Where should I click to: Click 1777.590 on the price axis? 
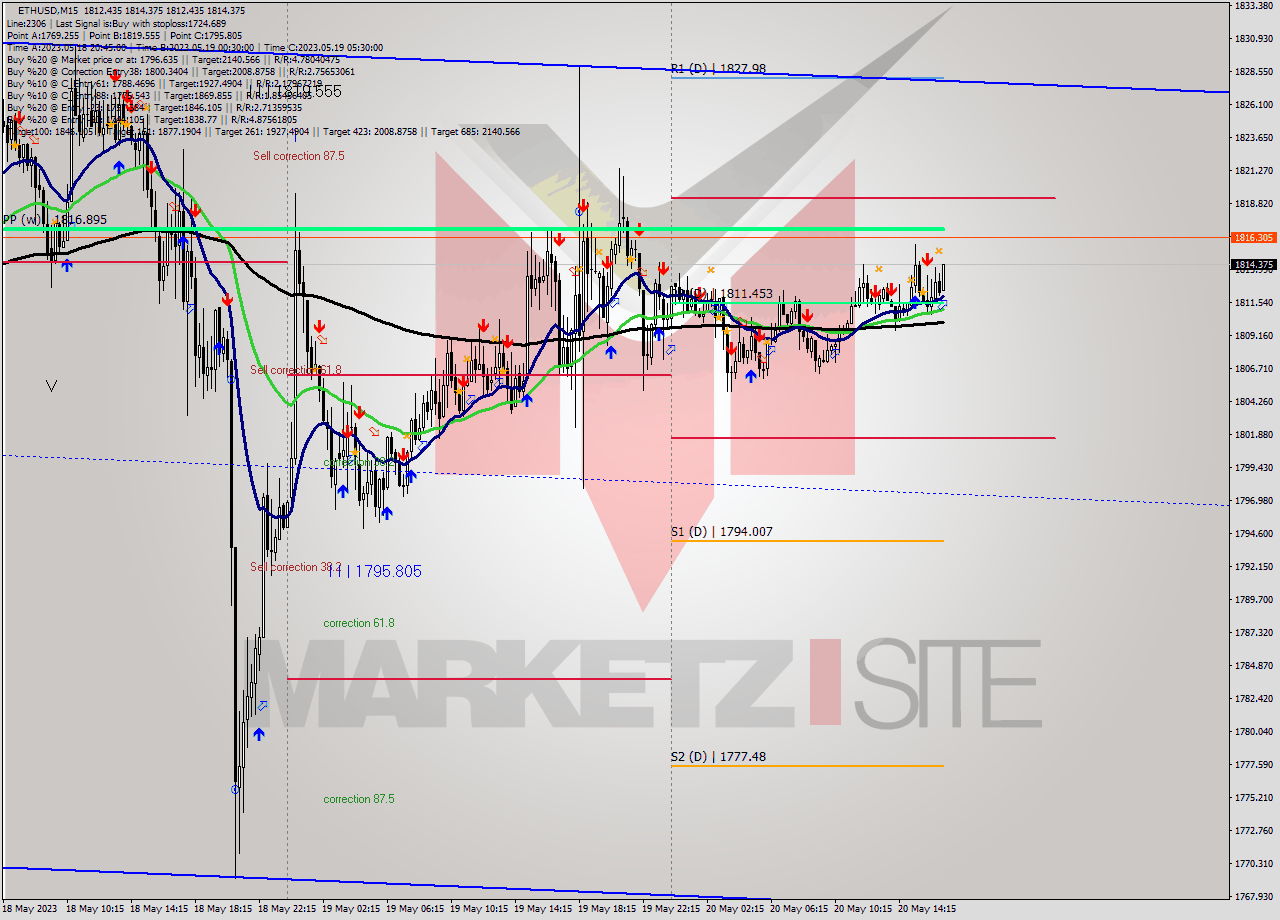pos(1253,764)
